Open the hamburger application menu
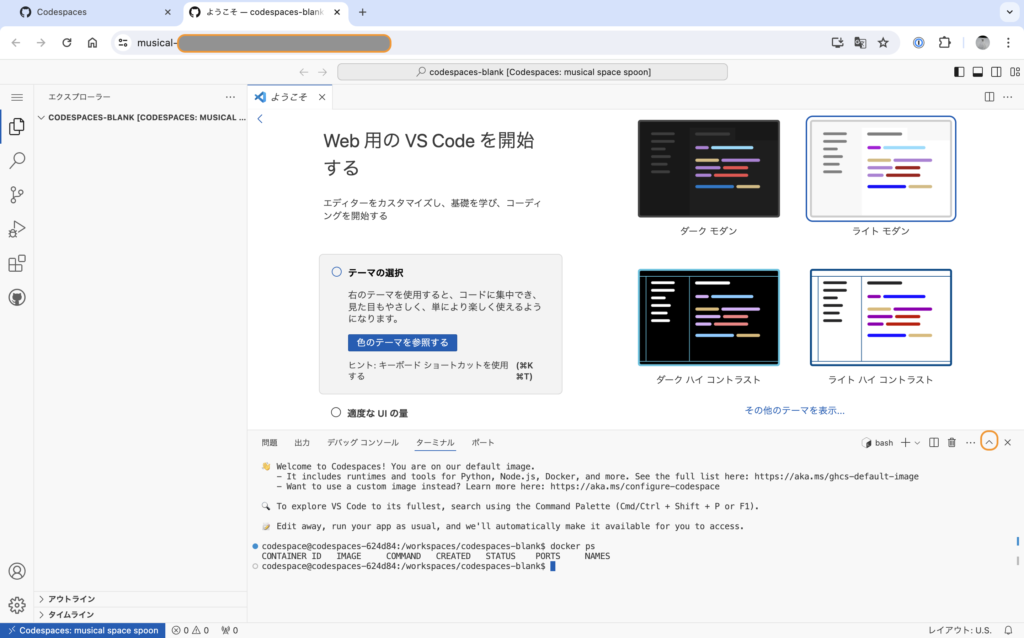Screen dimensions: 1024x638 (x=17, y=97)
